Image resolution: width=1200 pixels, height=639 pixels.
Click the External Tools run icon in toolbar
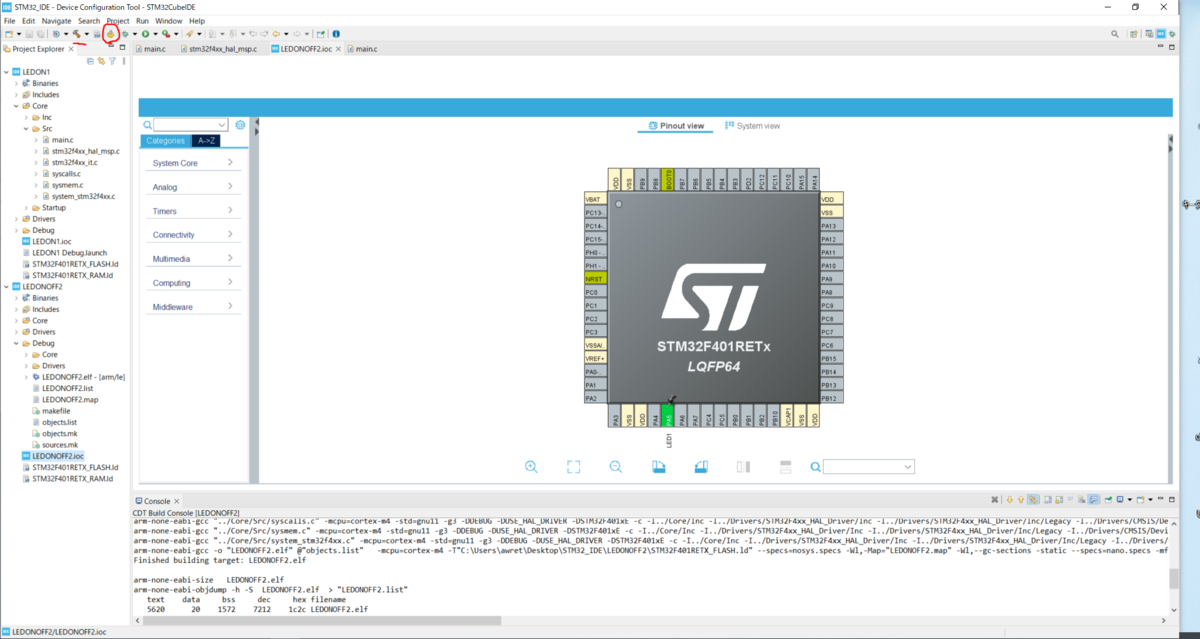tap(166, 34)
